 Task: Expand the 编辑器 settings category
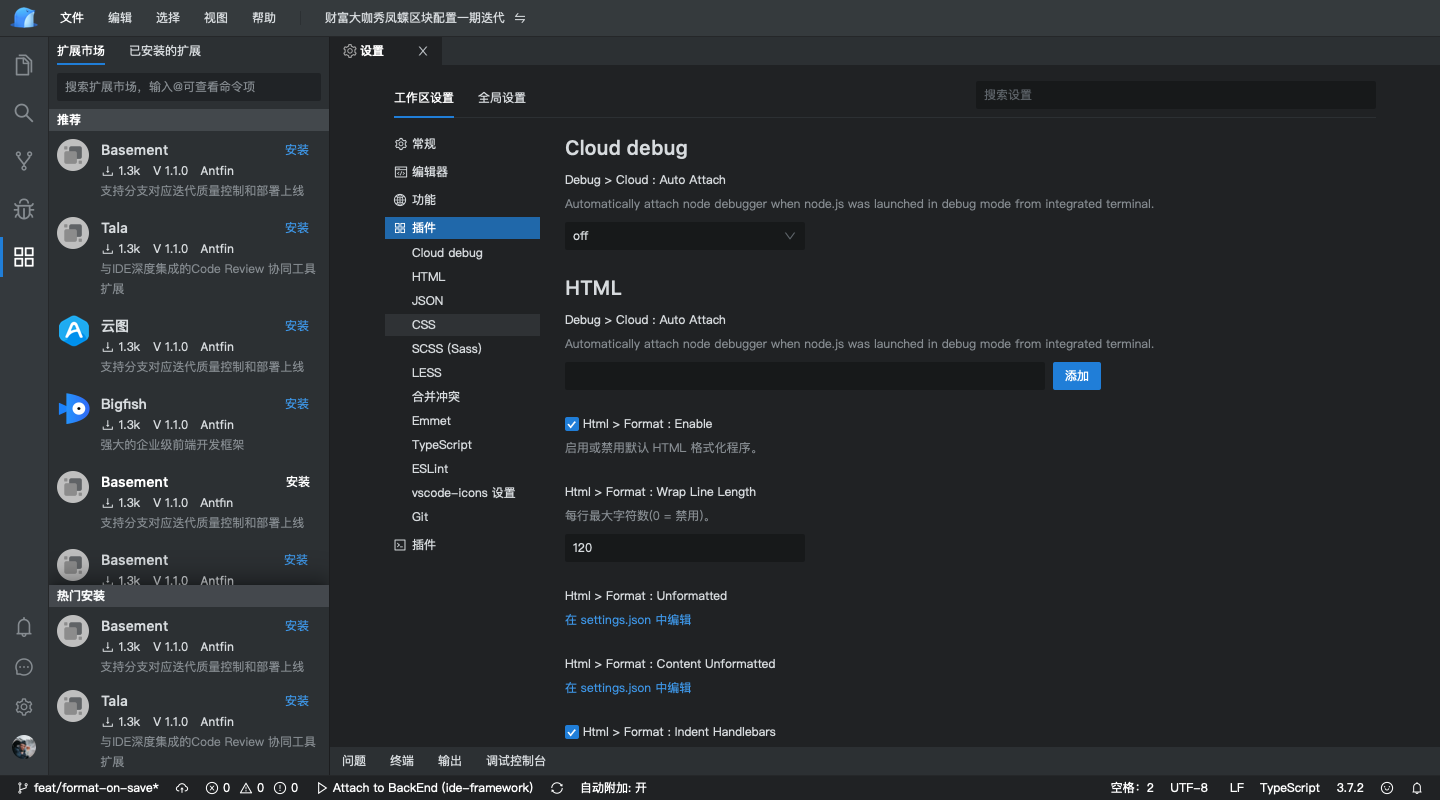(x=462, y=172)
